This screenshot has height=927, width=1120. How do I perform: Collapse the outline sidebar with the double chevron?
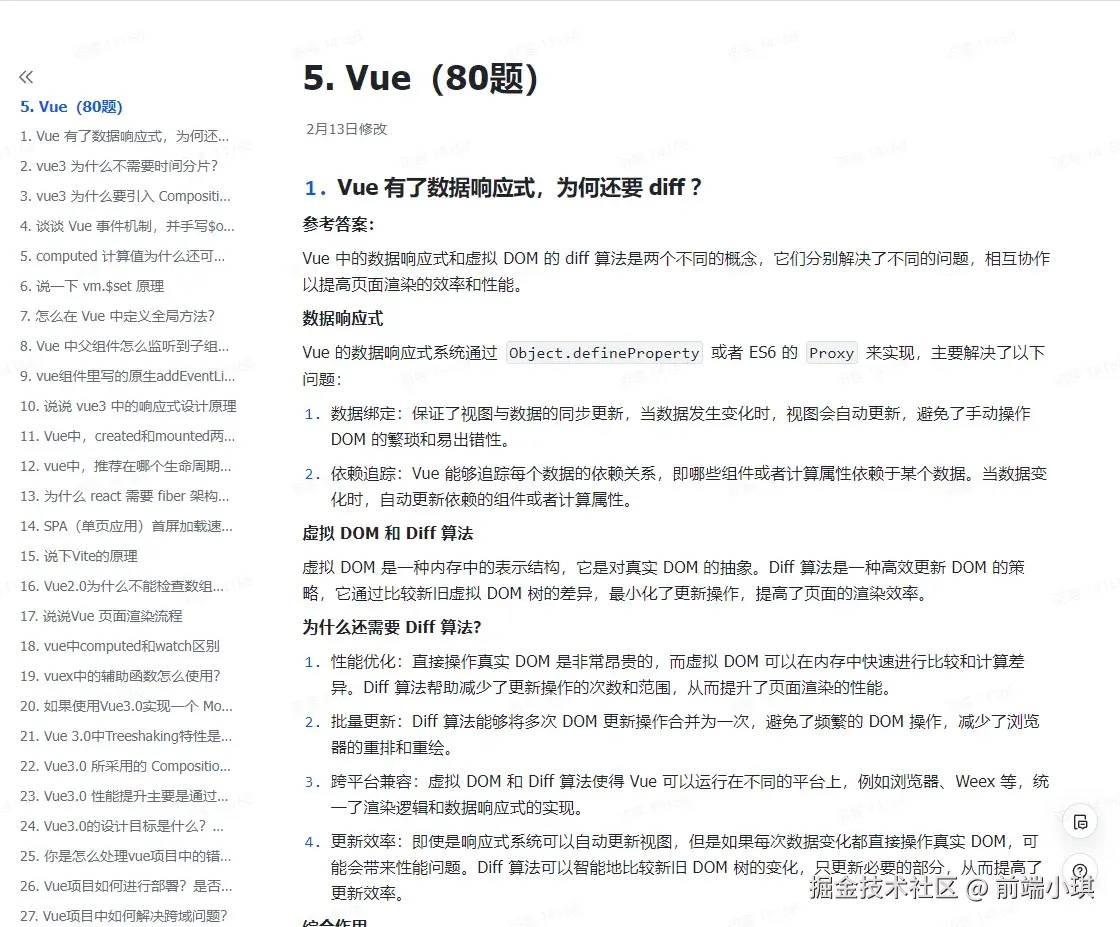point(26,77)
